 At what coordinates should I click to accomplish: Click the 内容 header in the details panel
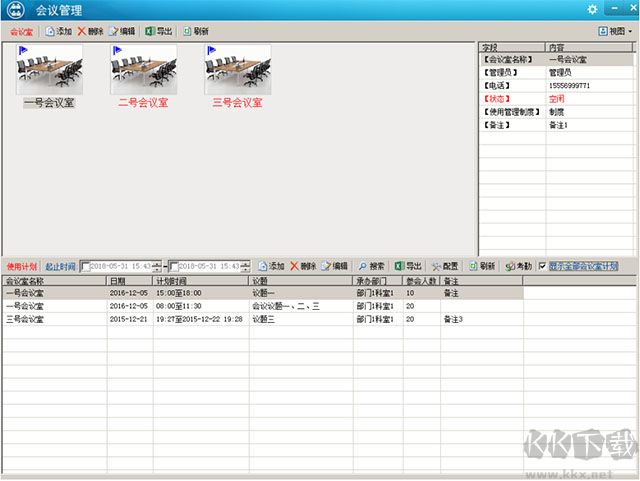tap(590, 47)
